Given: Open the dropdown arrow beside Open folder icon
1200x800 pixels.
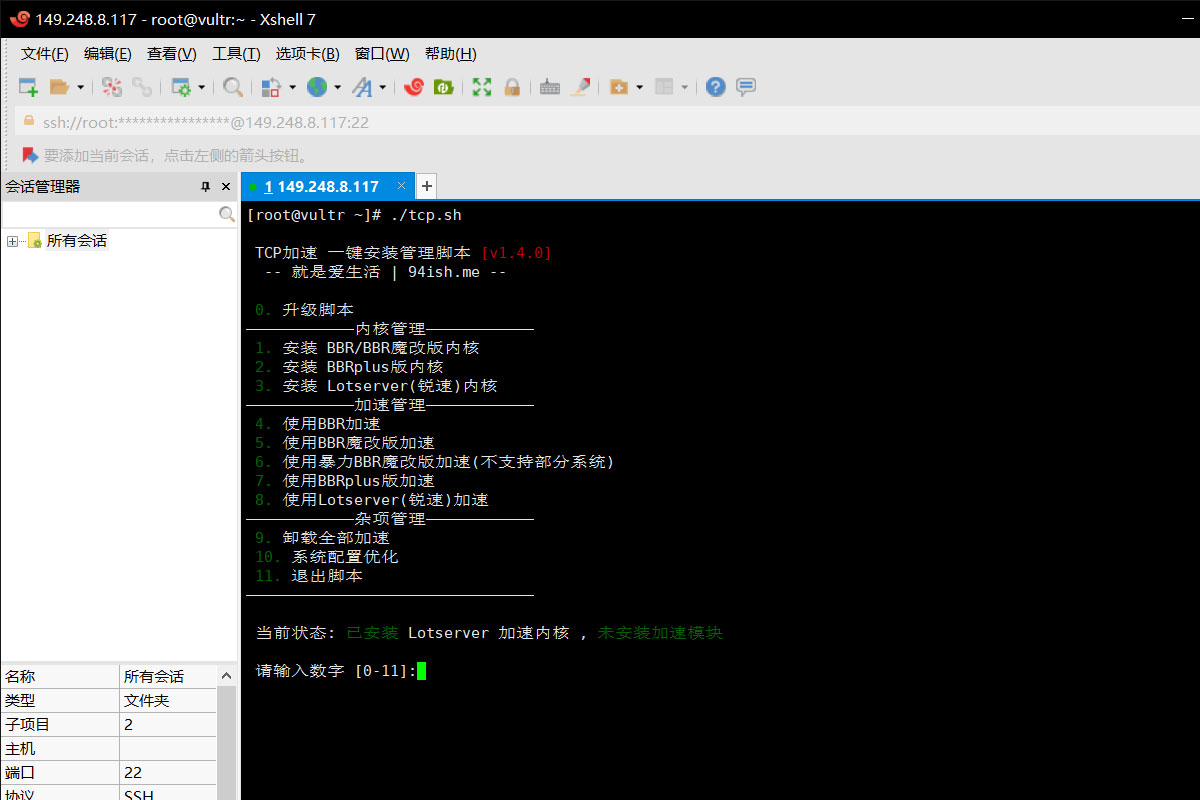Looking at the screenshot, I should (81, 87).
